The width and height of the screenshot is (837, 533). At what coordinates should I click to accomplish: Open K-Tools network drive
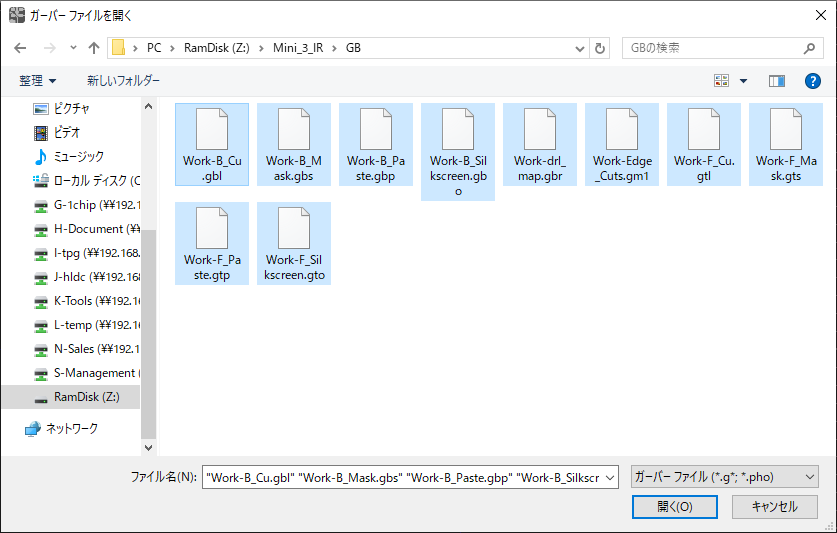pyautogui.click(x=86, y=301)
